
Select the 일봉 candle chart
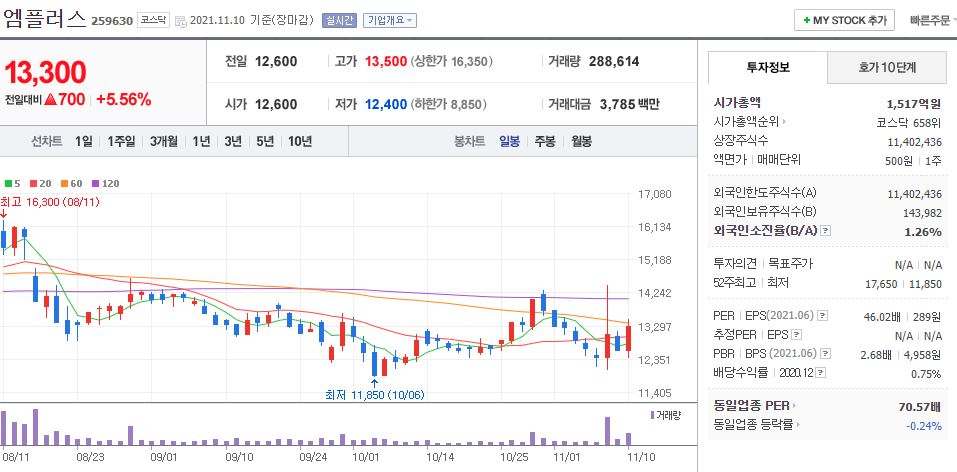[x=510, y=142]
